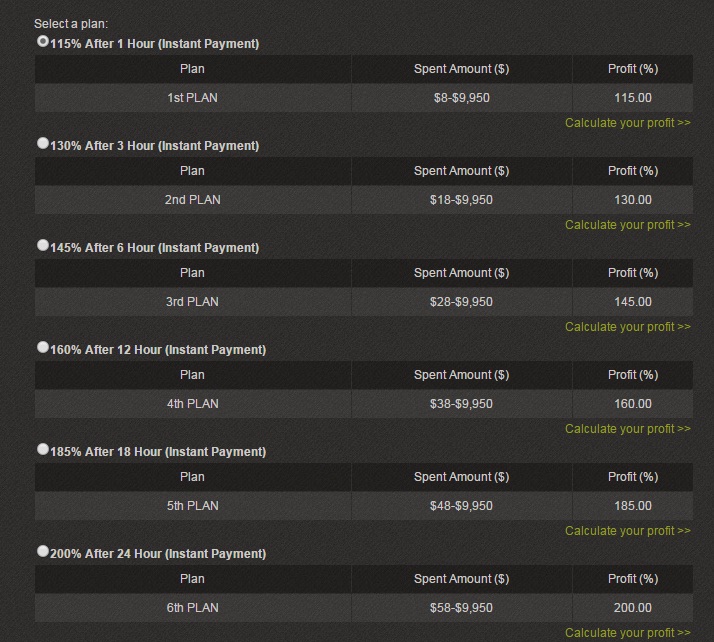Click the $48-$9,950 spent amount cell
The width and height of the screenshot is (714, 642).
pyautogui.click(x=461, y=506)
